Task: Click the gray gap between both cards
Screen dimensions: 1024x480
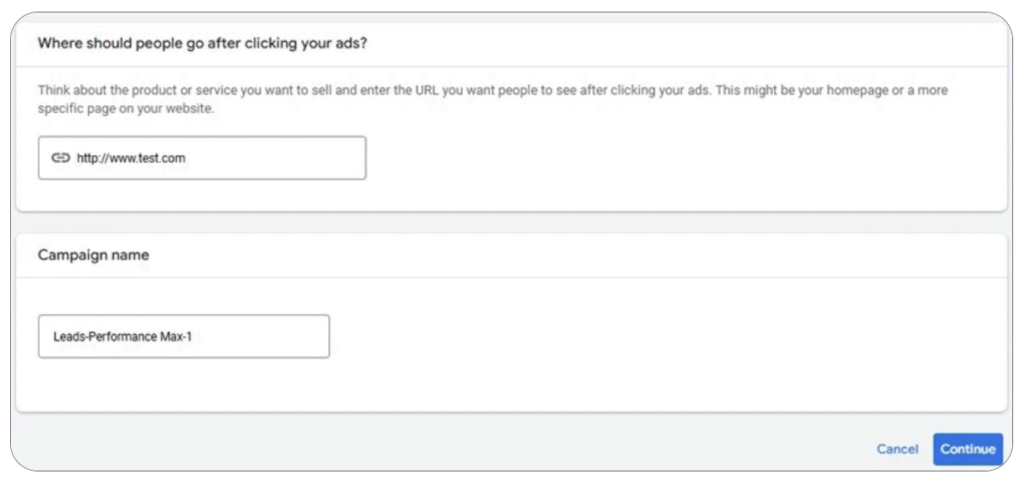Action: tap(511, 223)
